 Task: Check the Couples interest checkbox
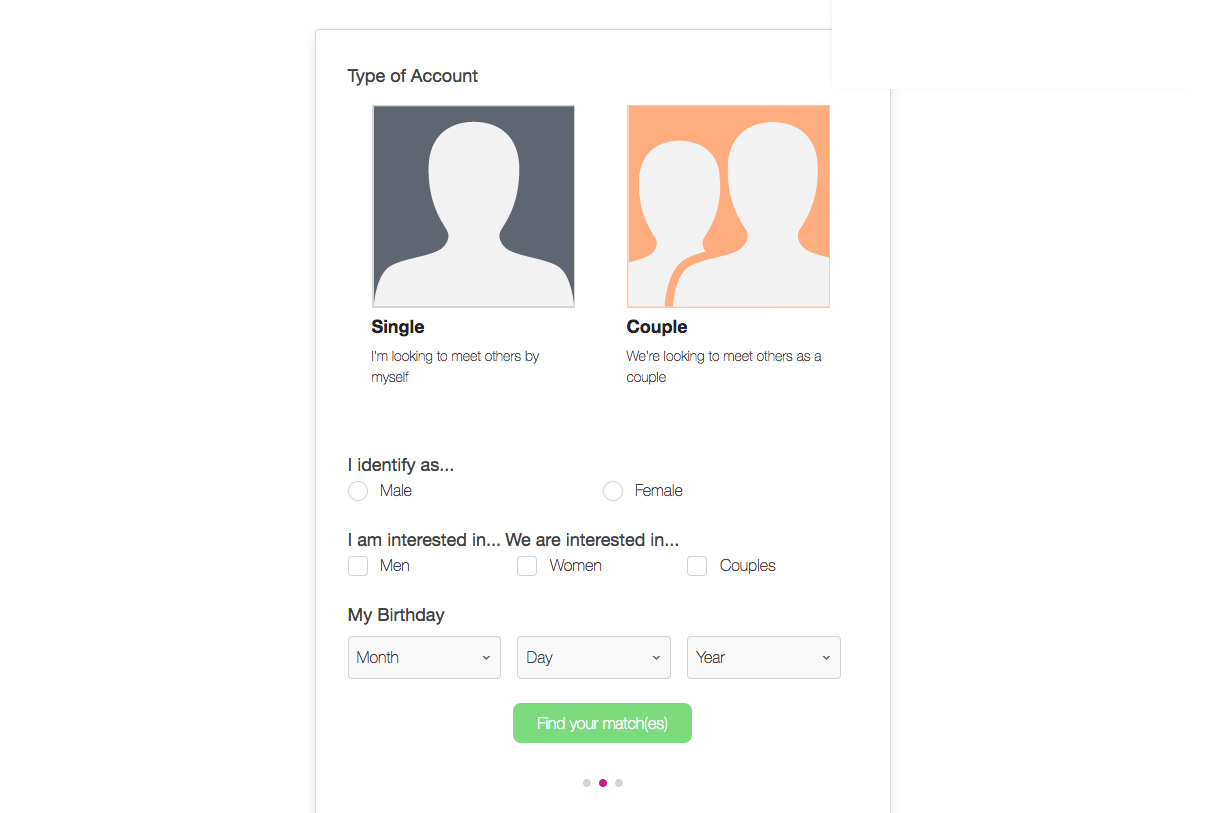(697, 566)
